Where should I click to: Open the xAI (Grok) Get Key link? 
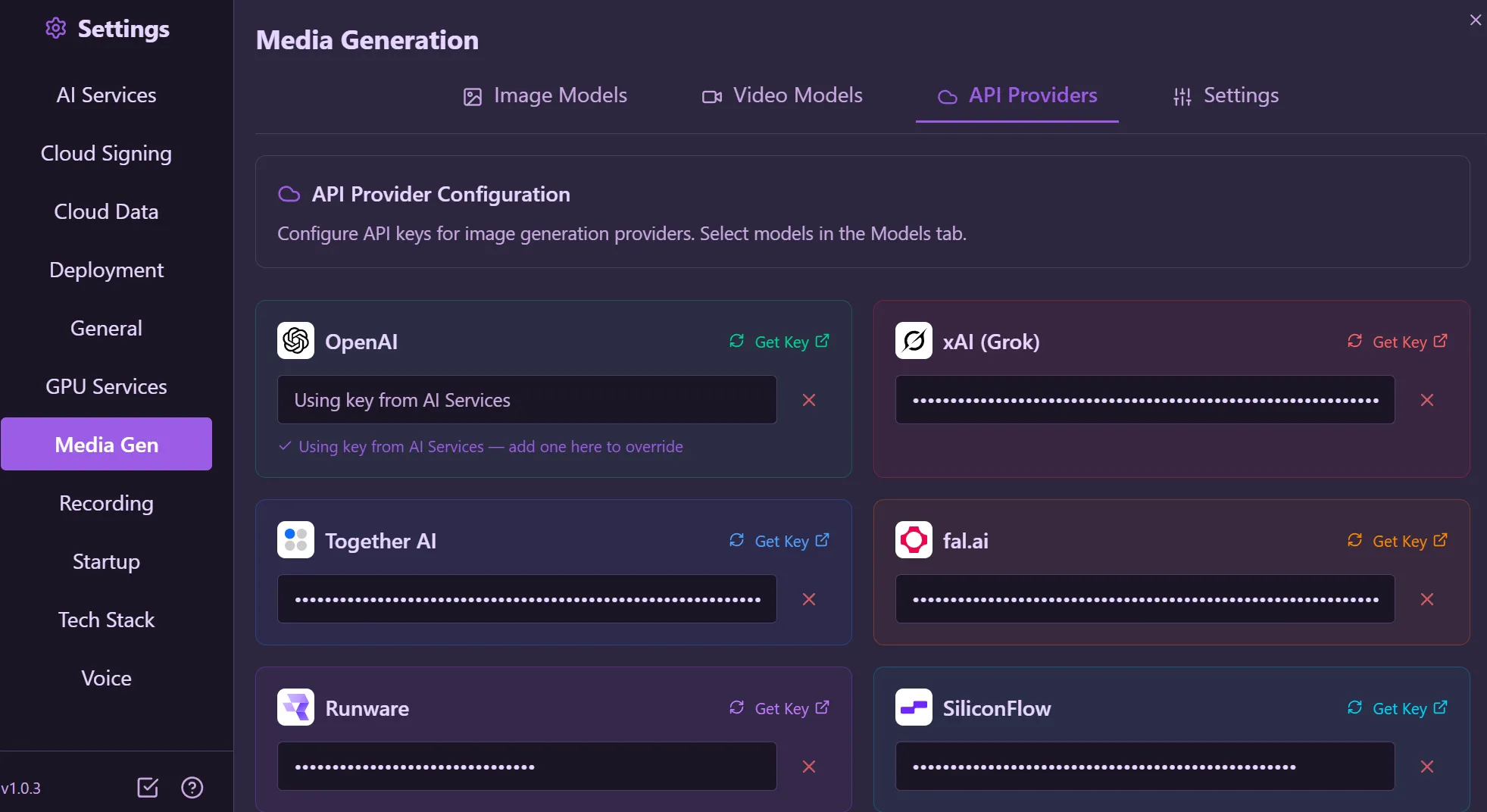[x=1410, y=342]
